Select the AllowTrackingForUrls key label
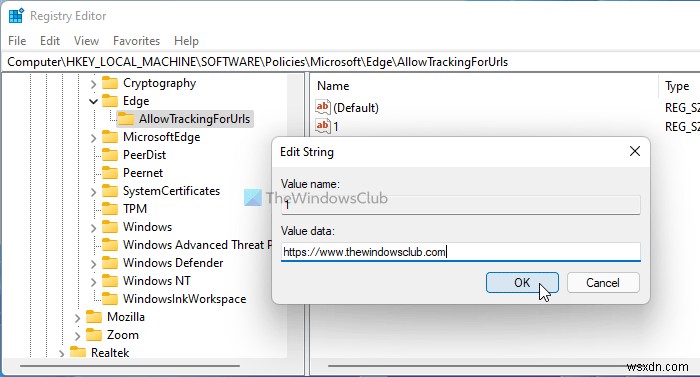Image resolution: width=700 pixels, height=377 pixels. [194, 119]
